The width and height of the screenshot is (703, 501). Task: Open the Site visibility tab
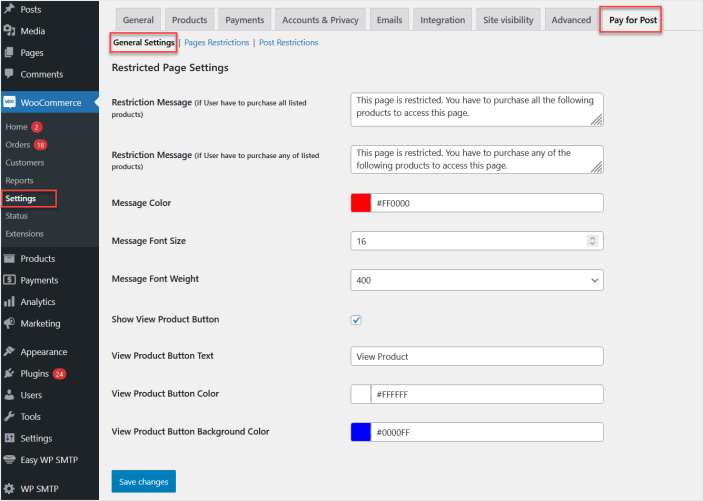[x=509, y=20]
